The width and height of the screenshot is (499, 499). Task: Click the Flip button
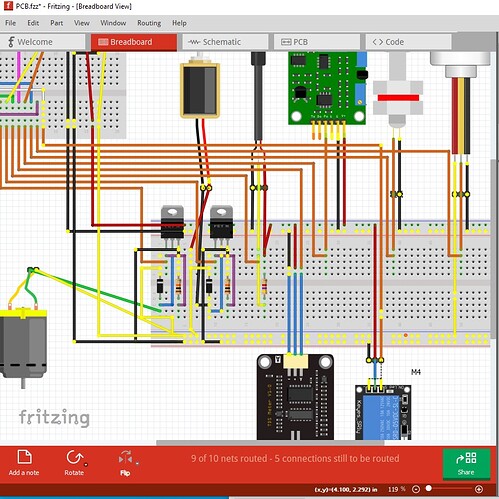pos(125,463)
